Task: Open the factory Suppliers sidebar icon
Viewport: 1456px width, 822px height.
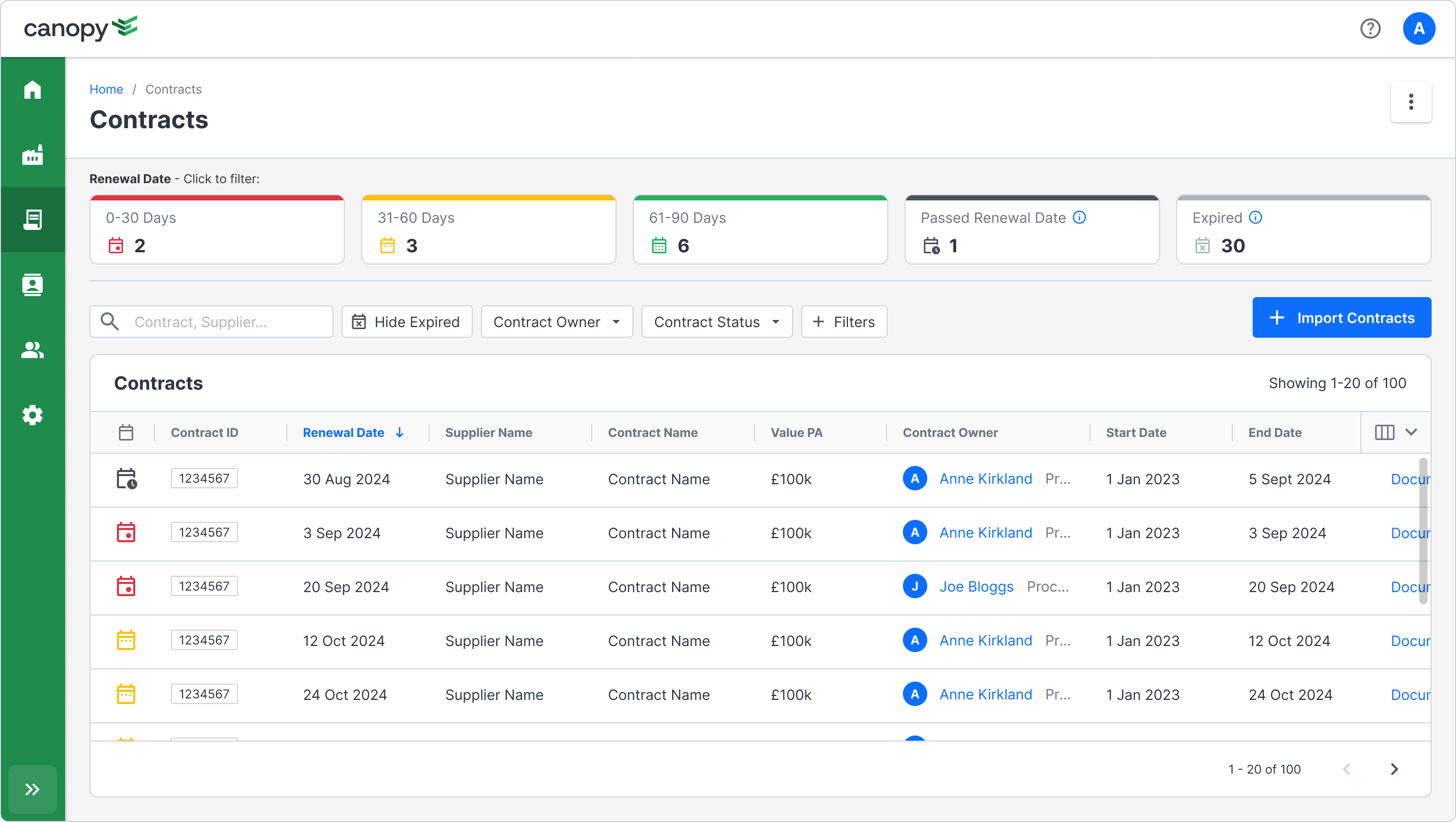Action: [x=32, y=155]
